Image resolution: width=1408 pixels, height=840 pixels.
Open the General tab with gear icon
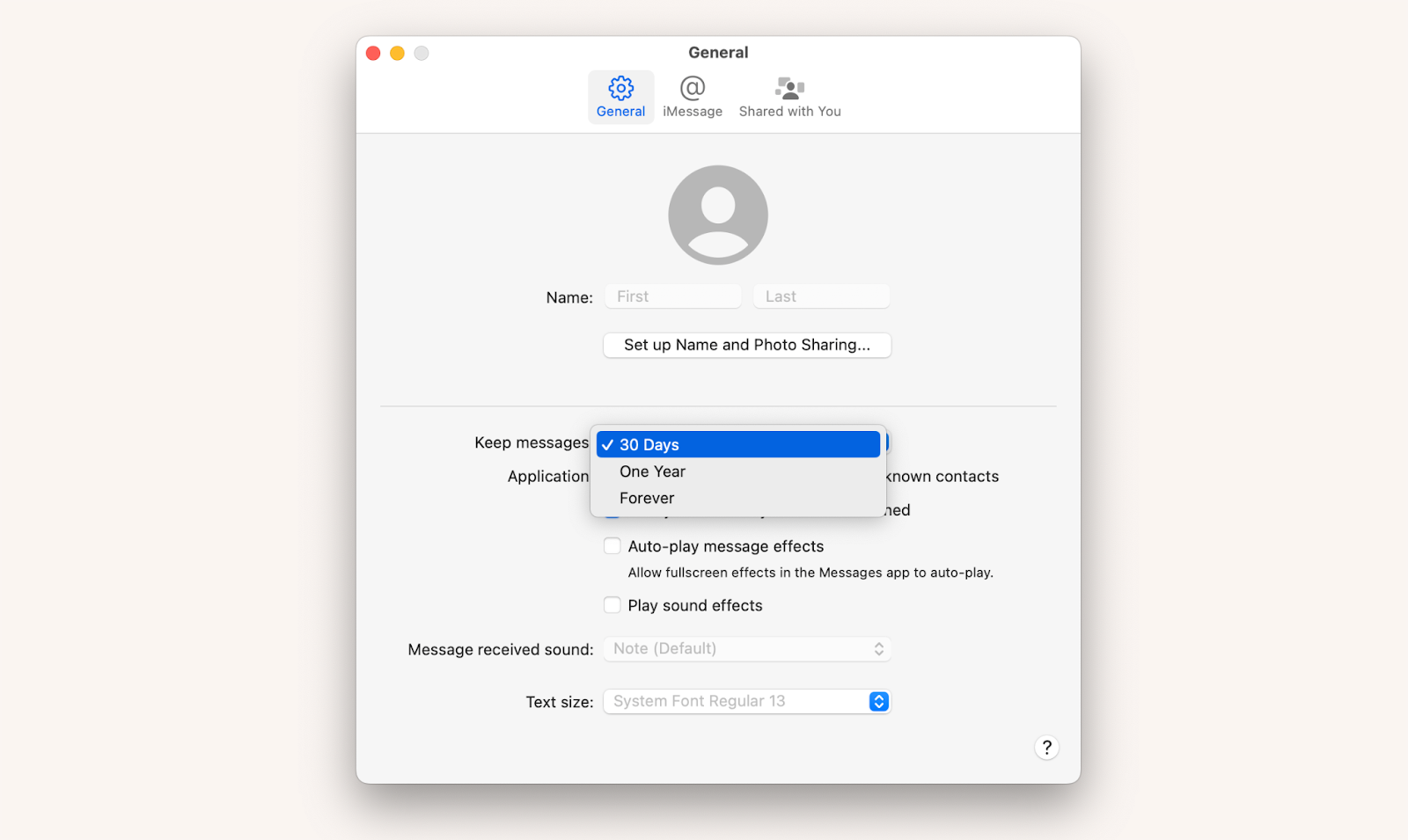620,97
